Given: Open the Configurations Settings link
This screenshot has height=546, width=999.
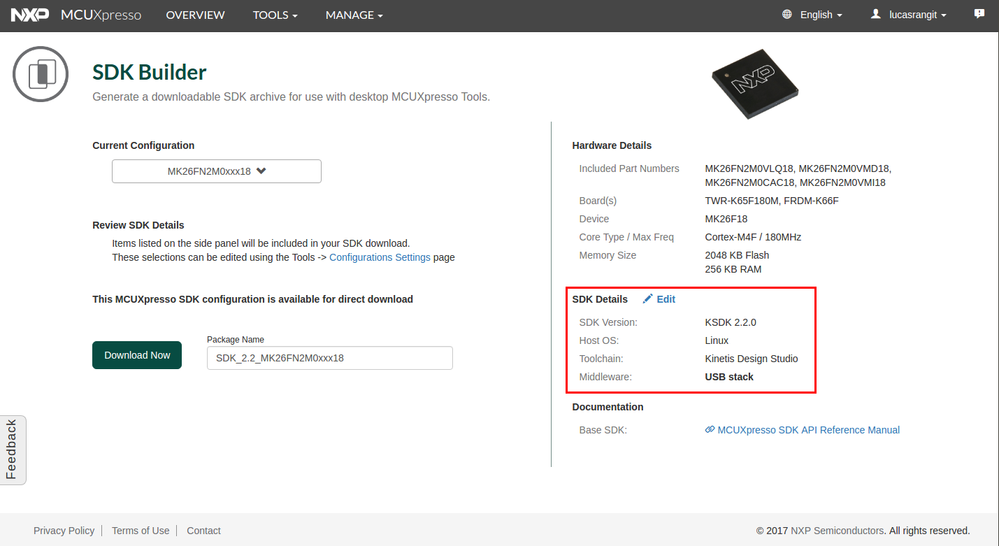Looking at the screenshot, I should point(380,257).
